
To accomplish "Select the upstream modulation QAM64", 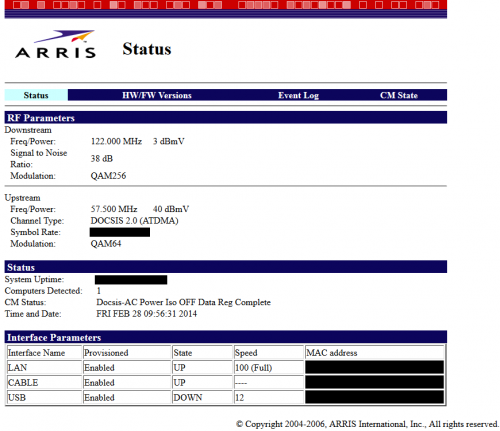I will (x=106, y=244).
